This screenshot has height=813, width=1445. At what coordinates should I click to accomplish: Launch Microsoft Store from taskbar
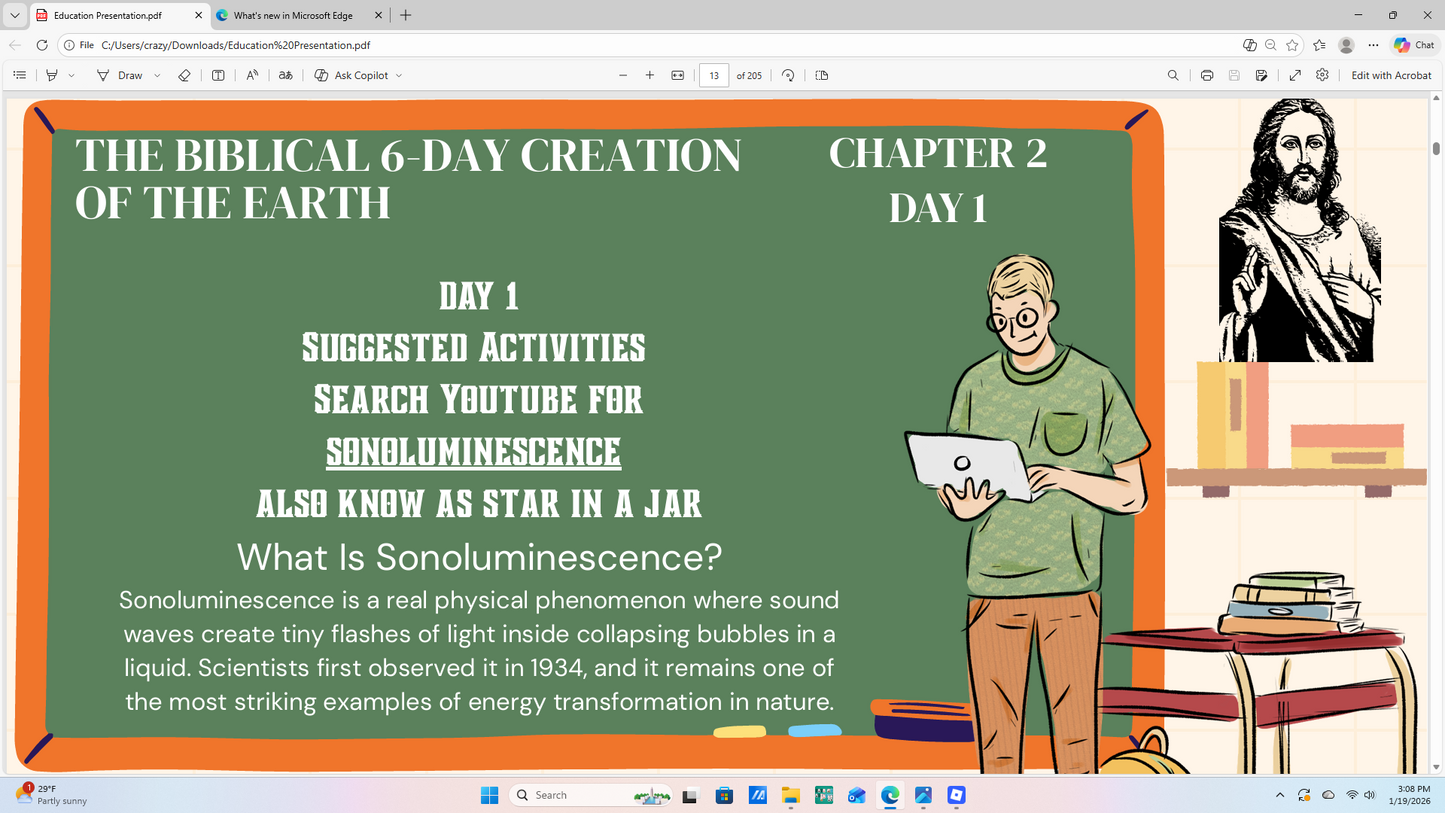tap(724, 795)
